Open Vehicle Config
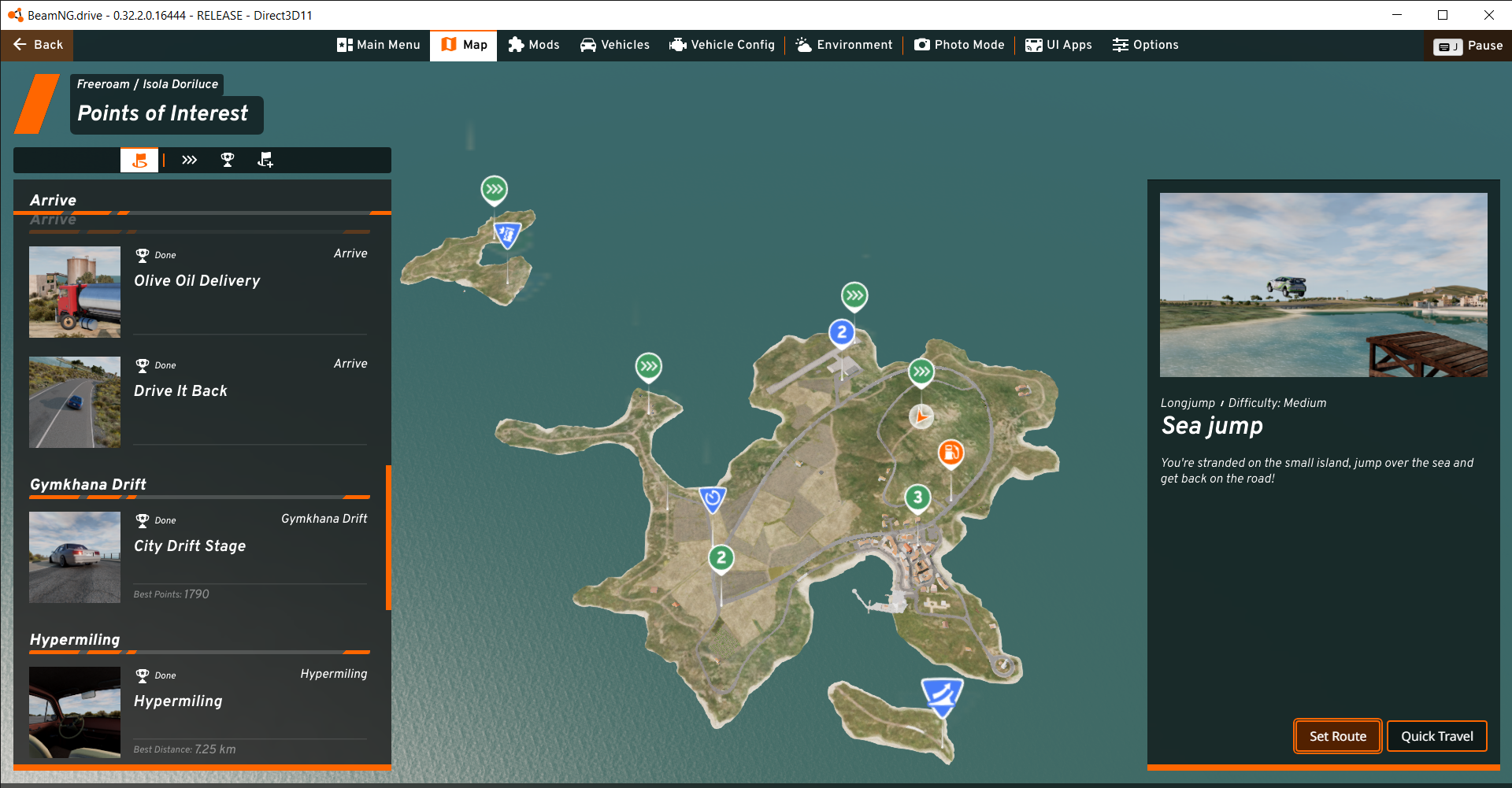This screenshot has height=788, width=1512. 722,45
